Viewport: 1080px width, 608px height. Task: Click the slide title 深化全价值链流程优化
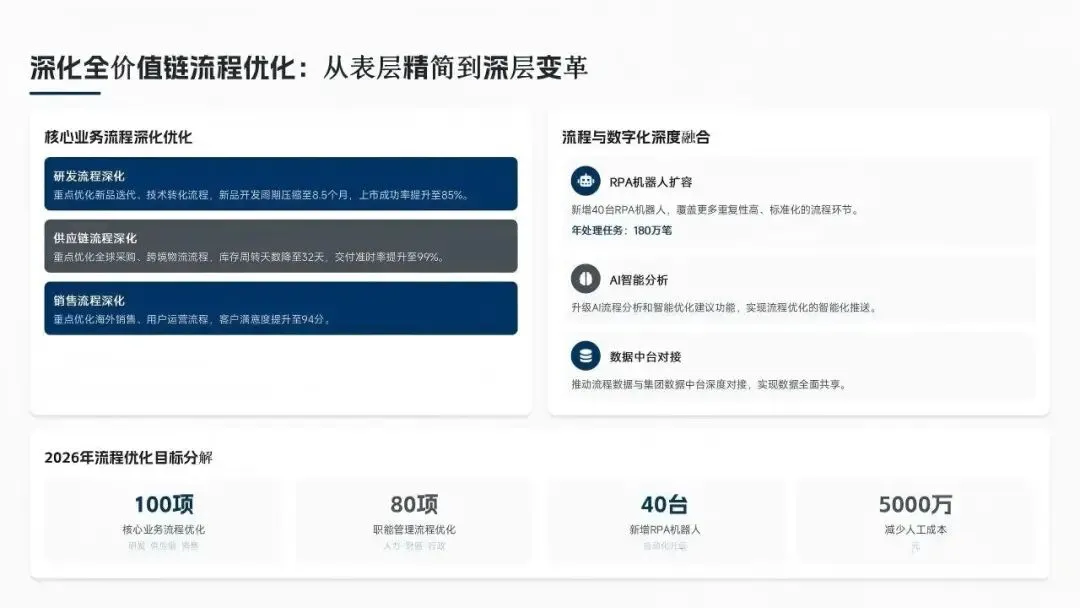(163, 68)
